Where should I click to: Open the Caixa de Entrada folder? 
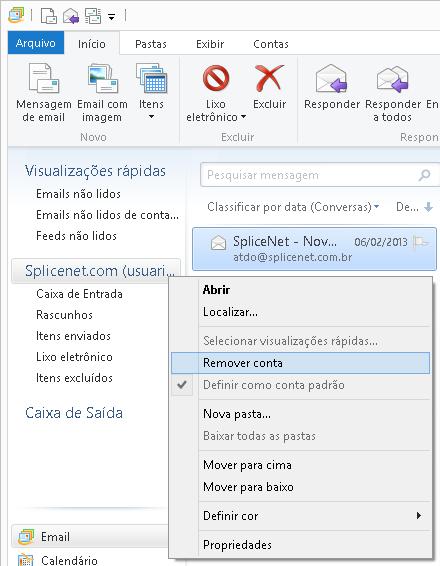(x=79, y=294)
